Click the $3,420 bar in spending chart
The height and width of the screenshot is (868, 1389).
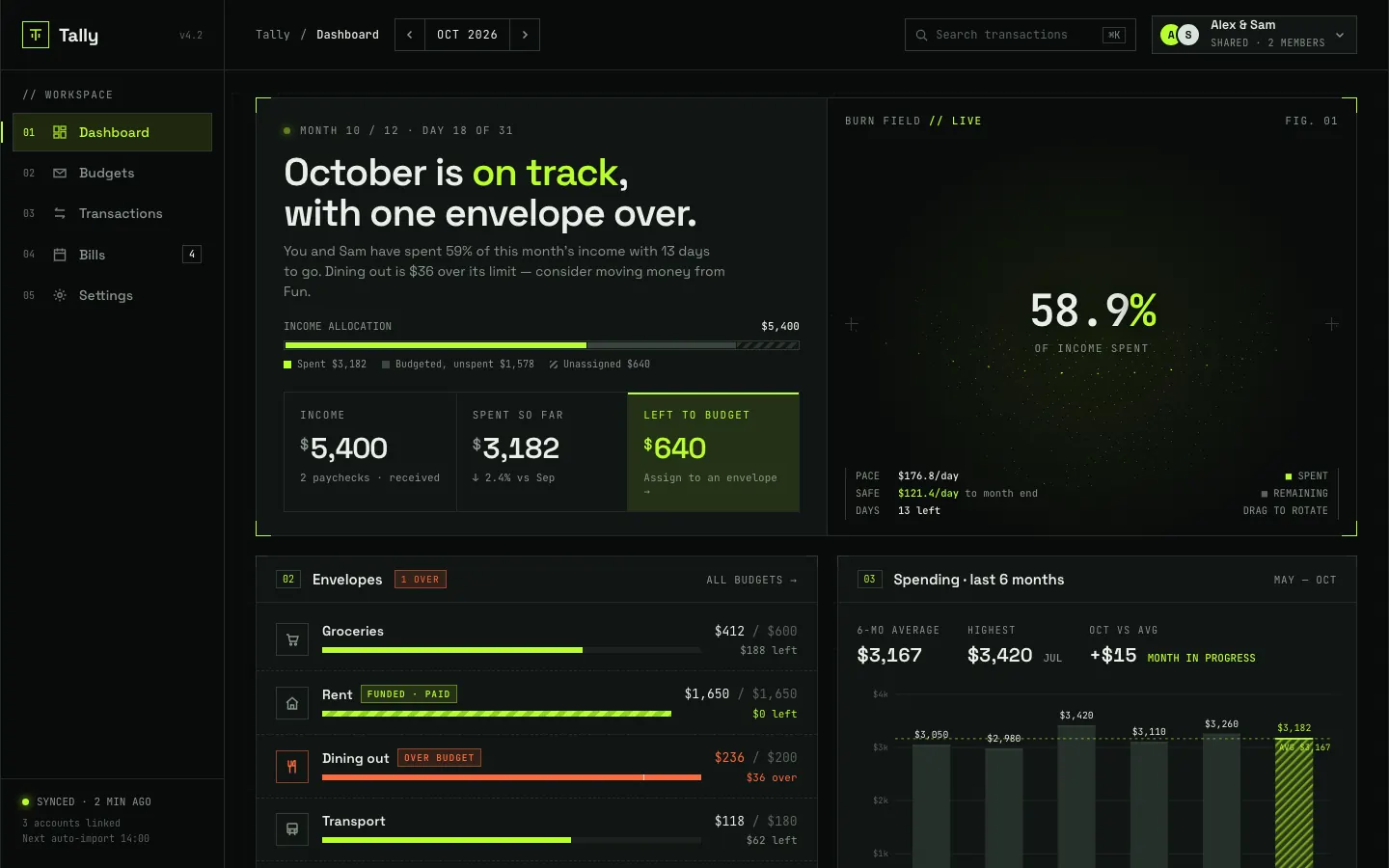click(1076, 797)
